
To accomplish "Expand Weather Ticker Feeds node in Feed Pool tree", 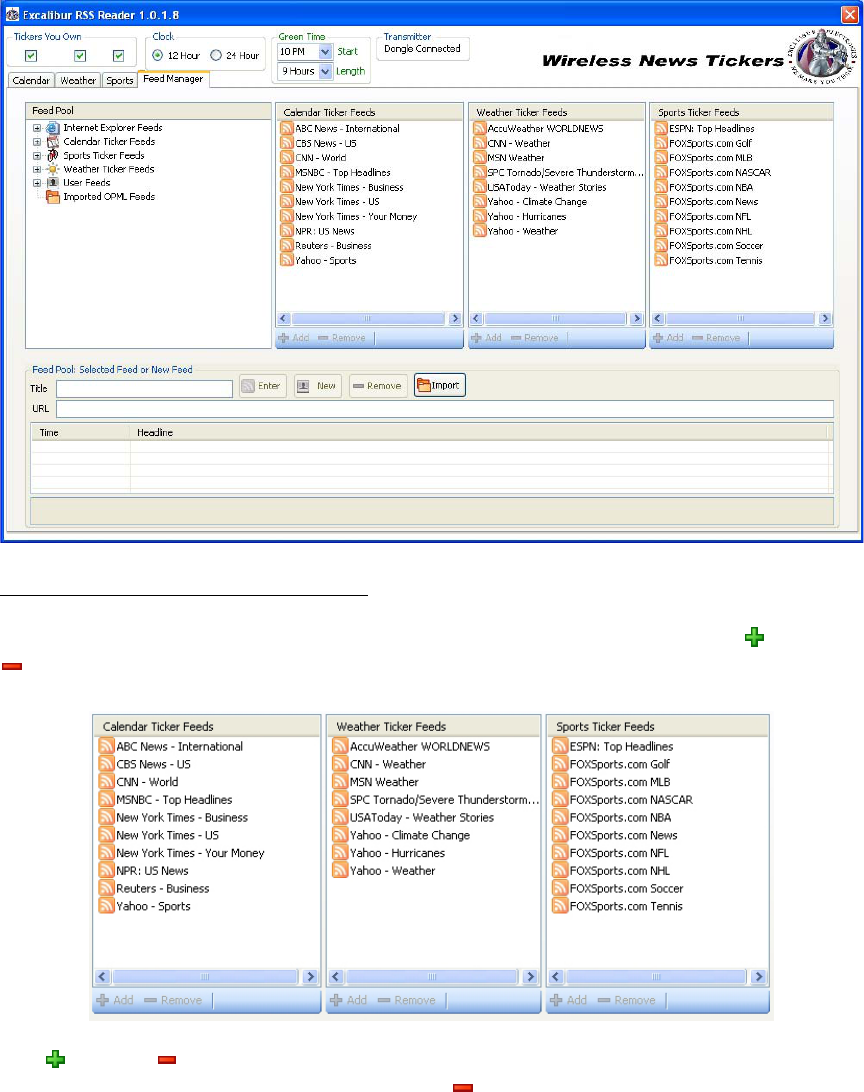I will click(37, 169).
